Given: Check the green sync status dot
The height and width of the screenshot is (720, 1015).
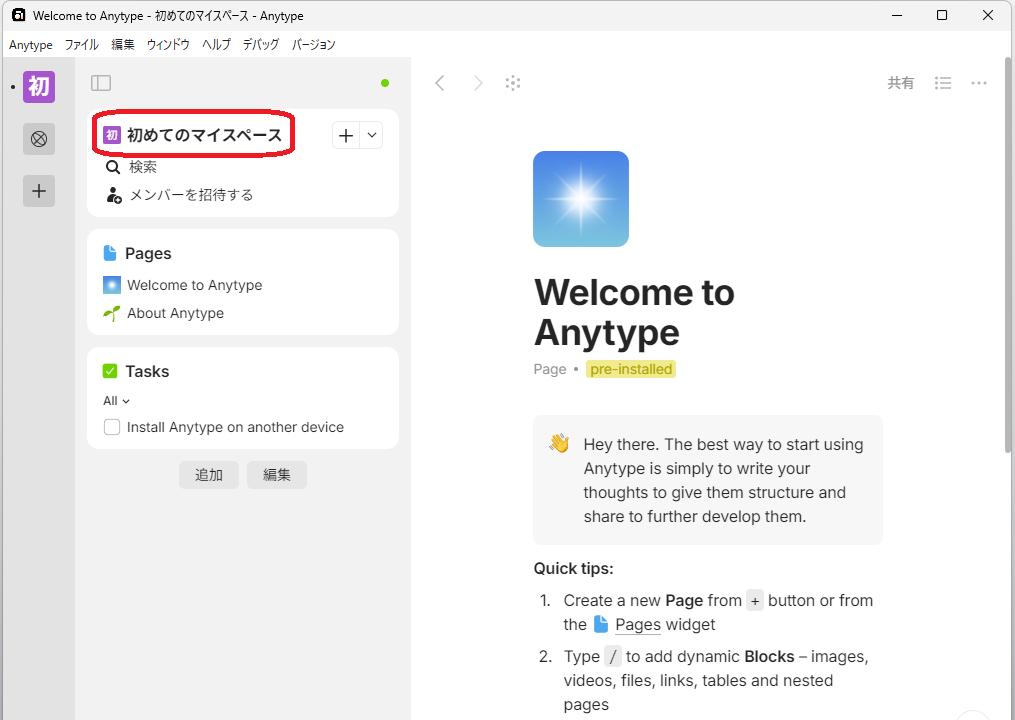Looking at the screenshot, I should [385, 83].
